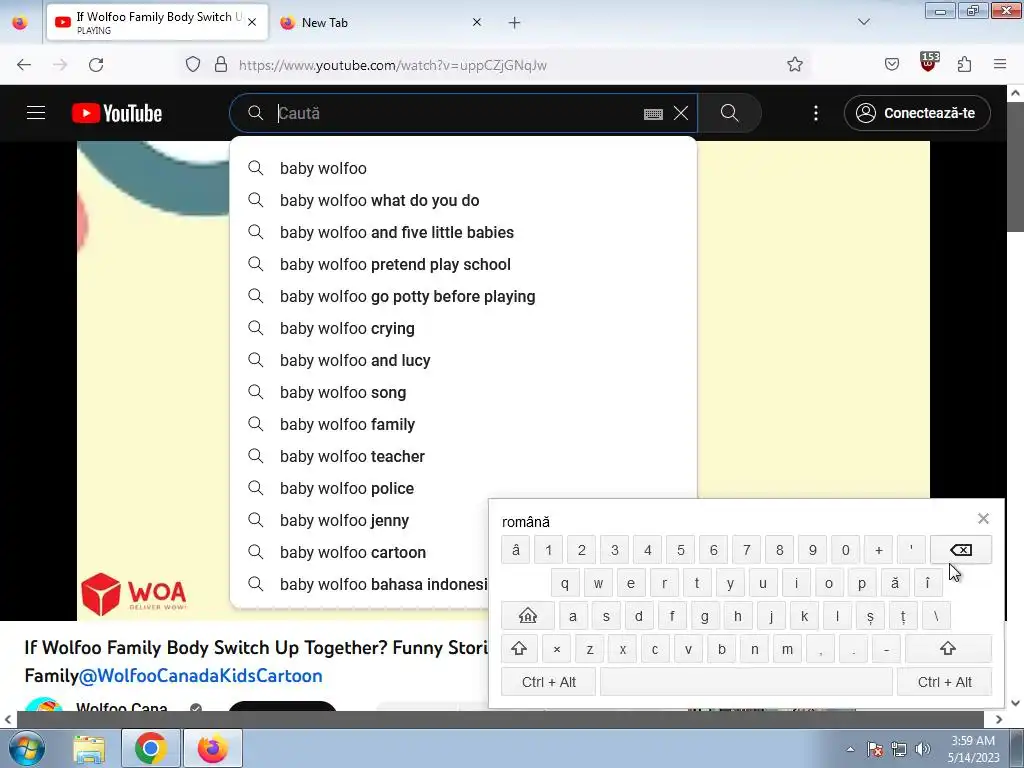1024x768 pixels.
Task: Open the tracking protection shield icon
Action: tap(193, 65)
